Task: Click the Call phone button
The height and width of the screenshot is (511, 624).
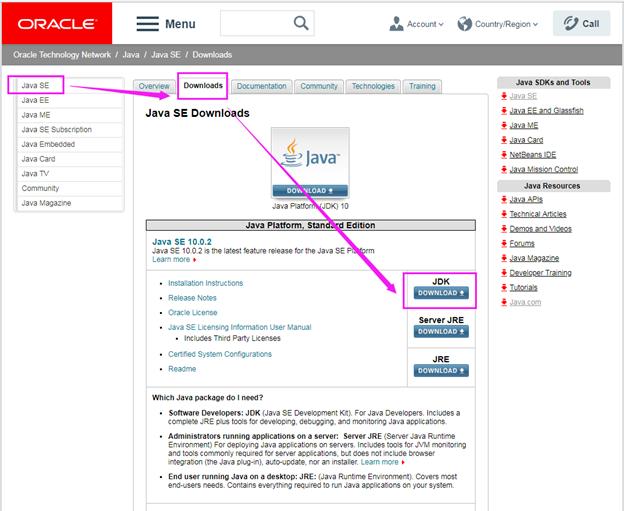Action: 581,23
